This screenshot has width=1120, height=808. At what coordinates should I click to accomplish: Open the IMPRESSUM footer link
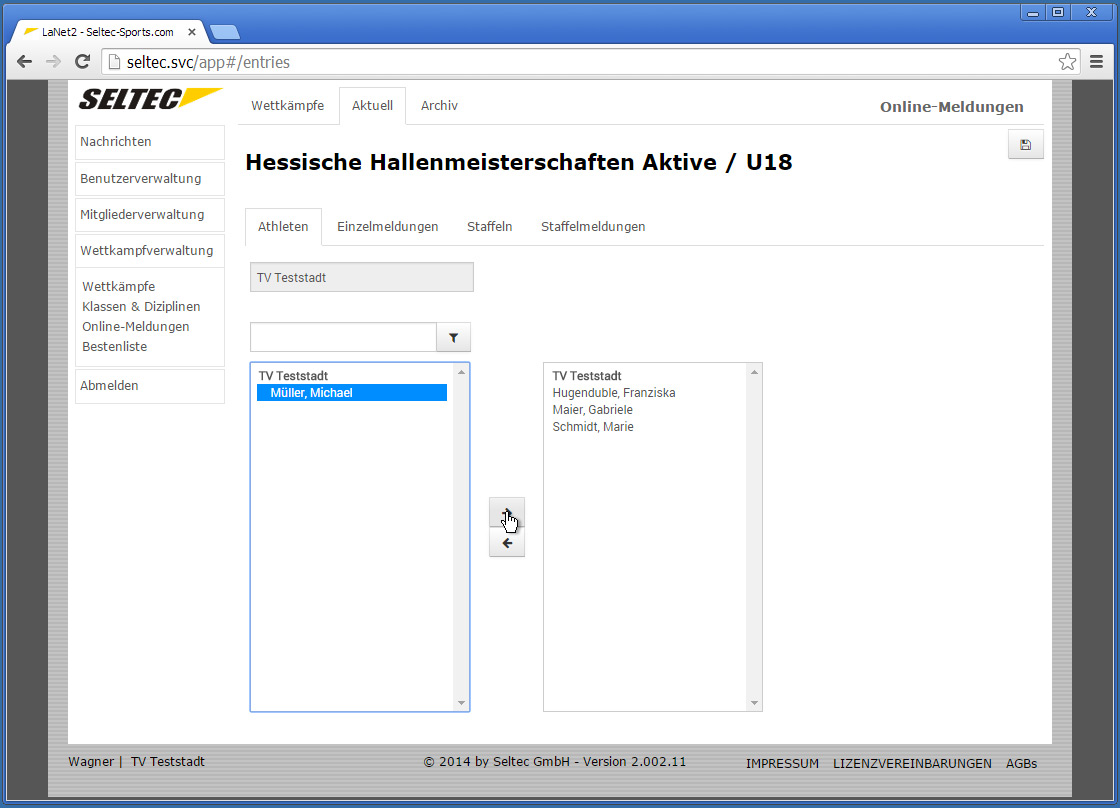click(x=782, y=763)
